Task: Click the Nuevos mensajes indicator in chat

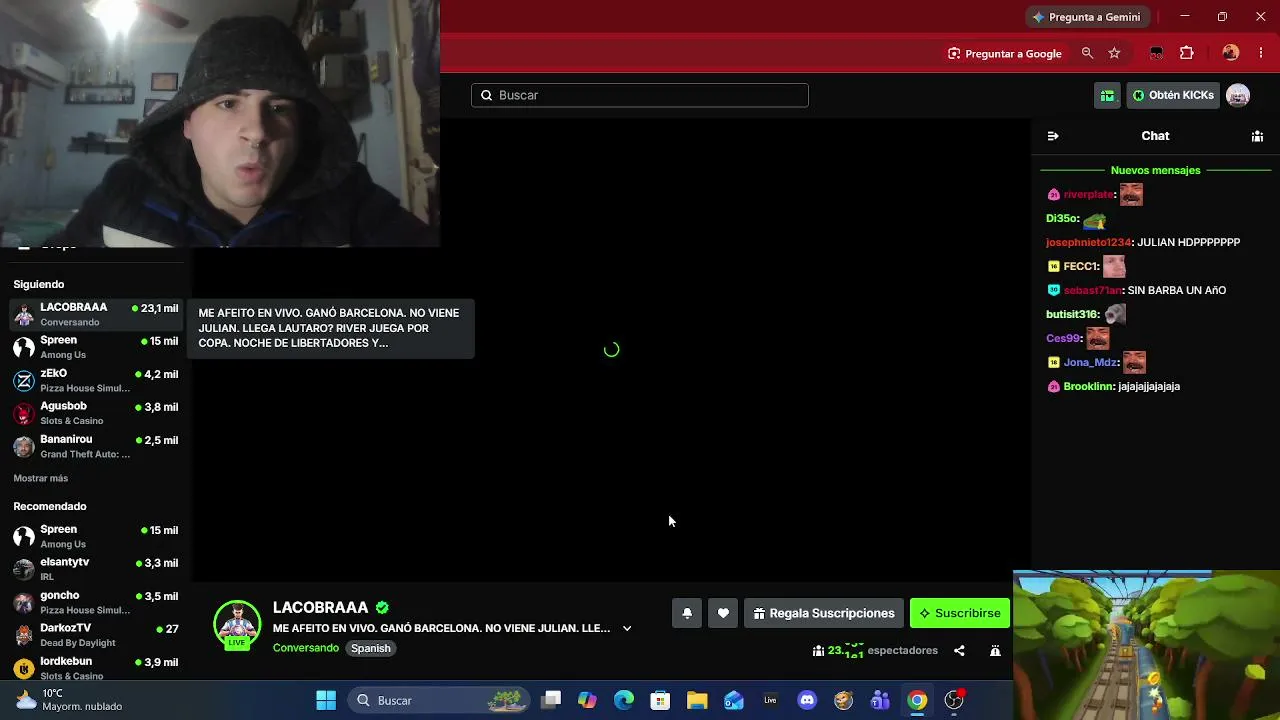Action: 1155,170
